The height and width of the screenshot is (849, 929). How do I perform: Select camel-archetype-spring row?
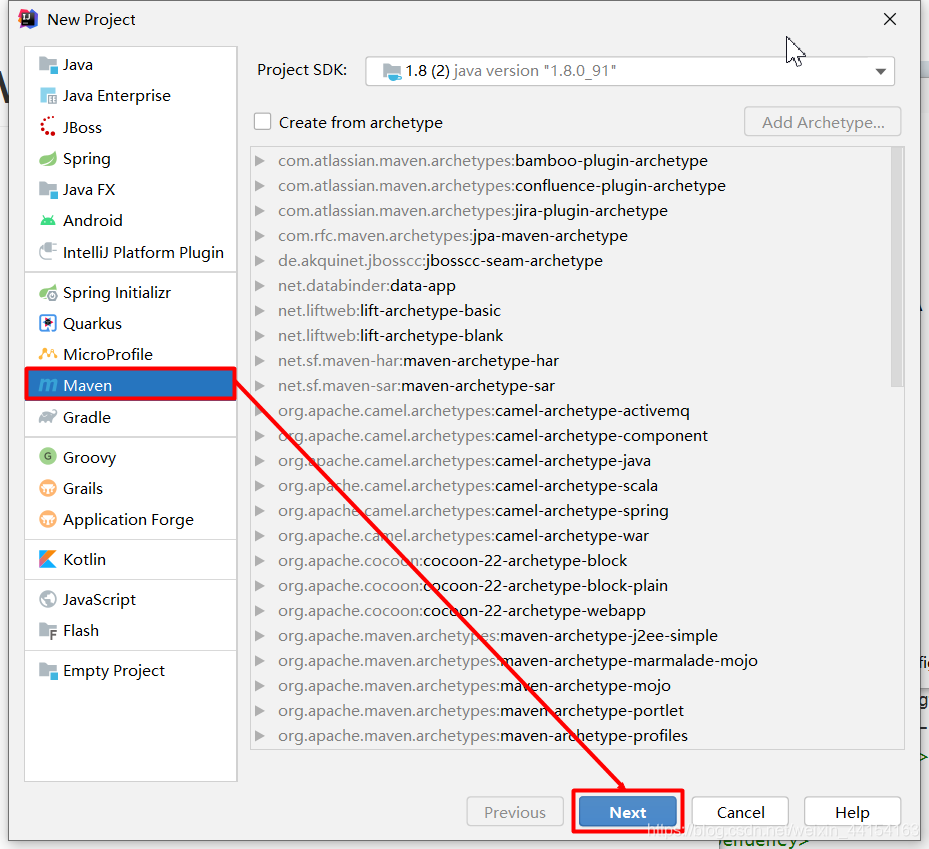572,510
